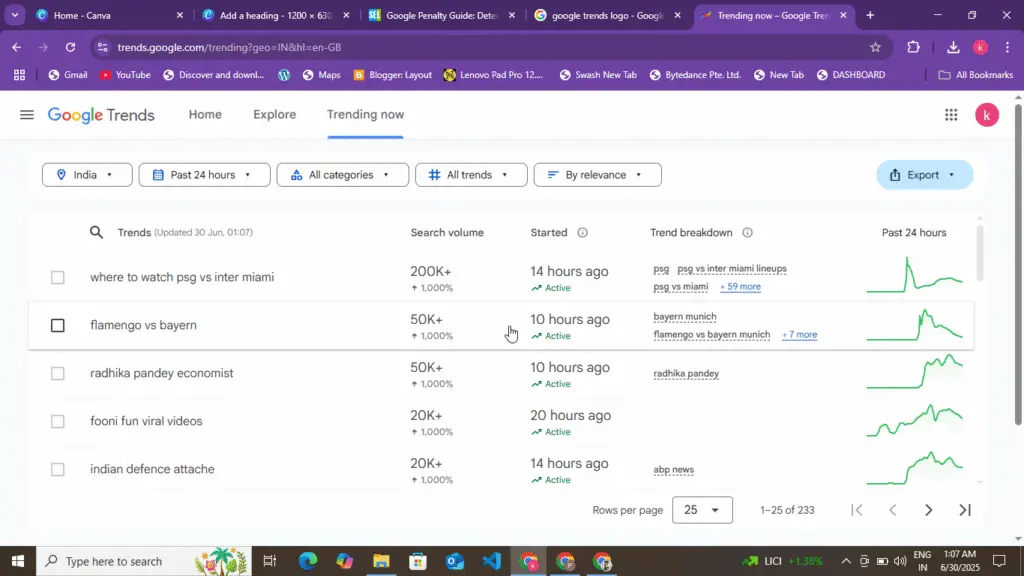Screen dimensions: 1024x576
Task: Select the 'indian defence attache' checkbox
Action: coord(57,470)
